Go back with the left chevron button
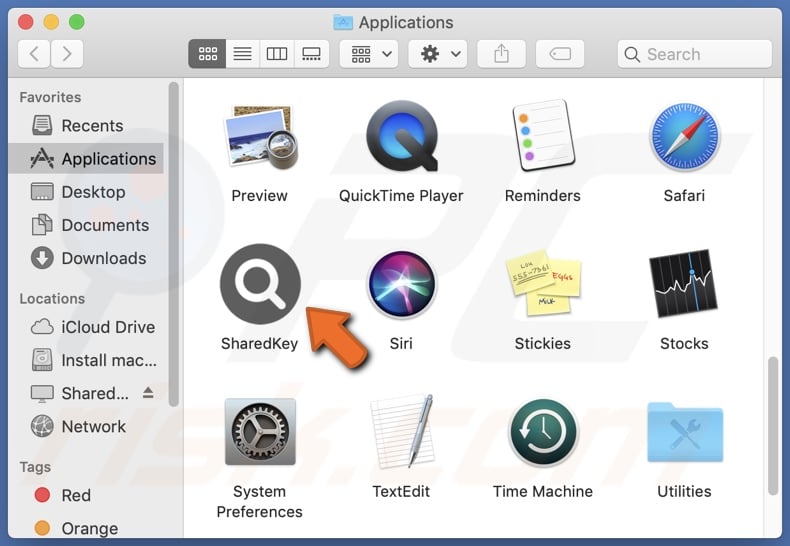790x546 pixels. click(x=34, y=53)
